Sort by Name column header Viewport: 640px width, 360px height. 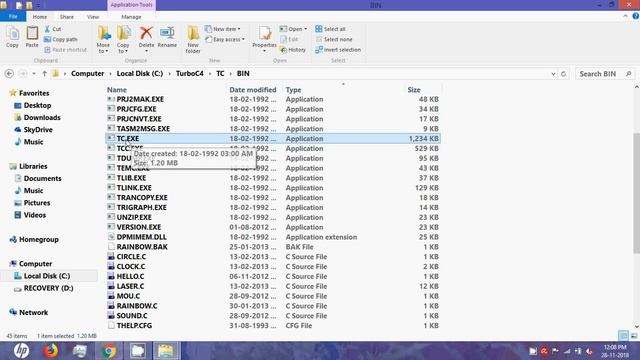coord(117,90)
